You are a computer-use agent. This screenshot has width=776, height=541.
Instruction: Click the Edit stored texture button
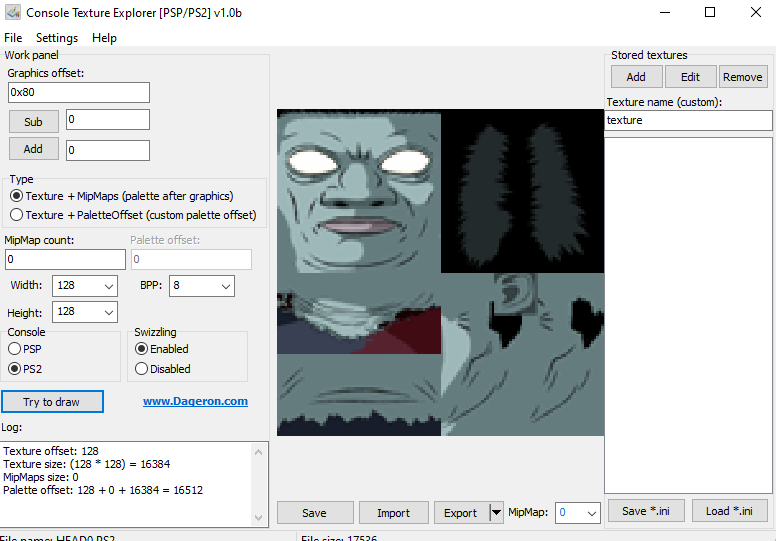pos(690,77)
